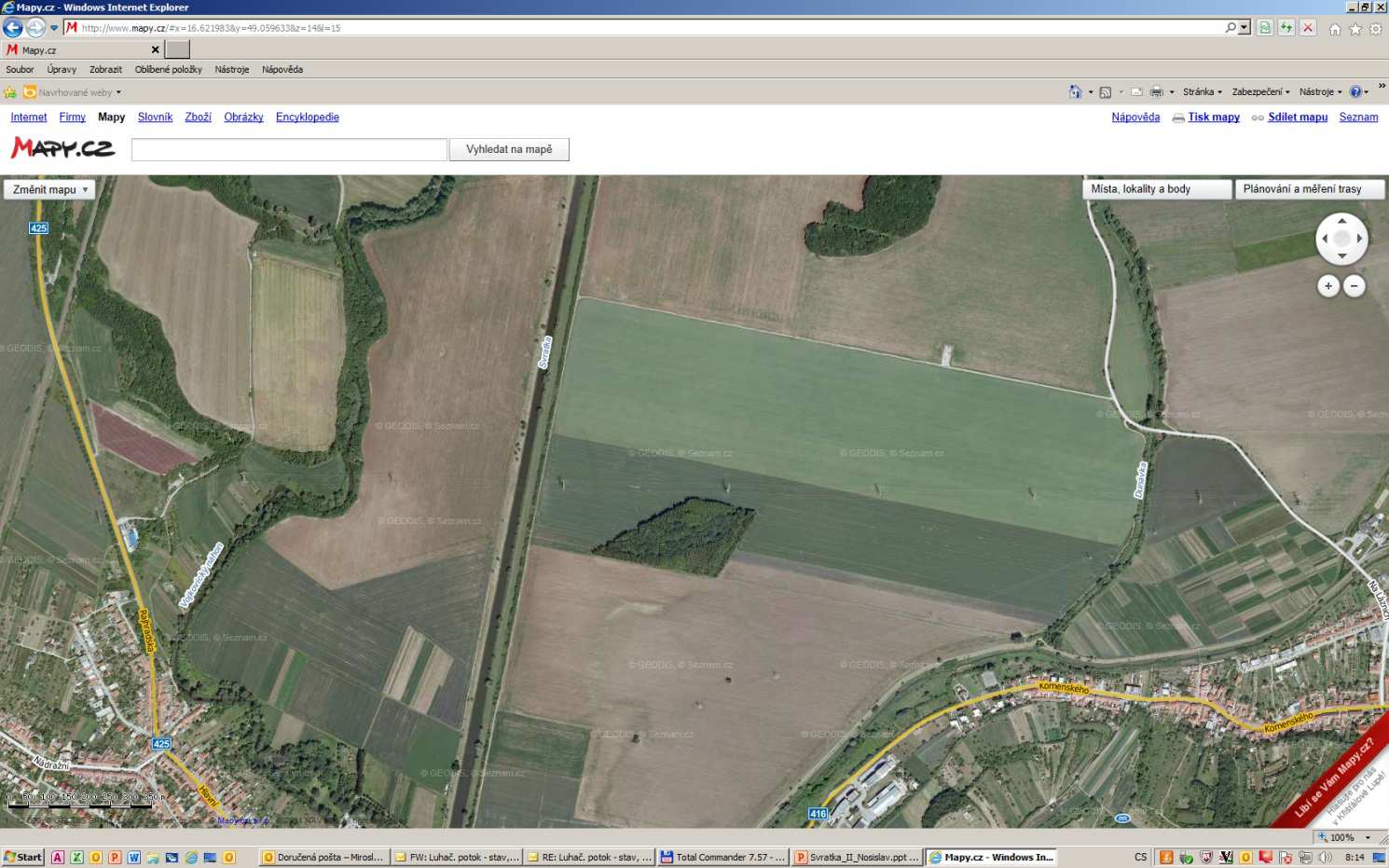Click the Vyhledat na mapě button
The height and width of the screenshot is (868, 1389).
(509, 149)
